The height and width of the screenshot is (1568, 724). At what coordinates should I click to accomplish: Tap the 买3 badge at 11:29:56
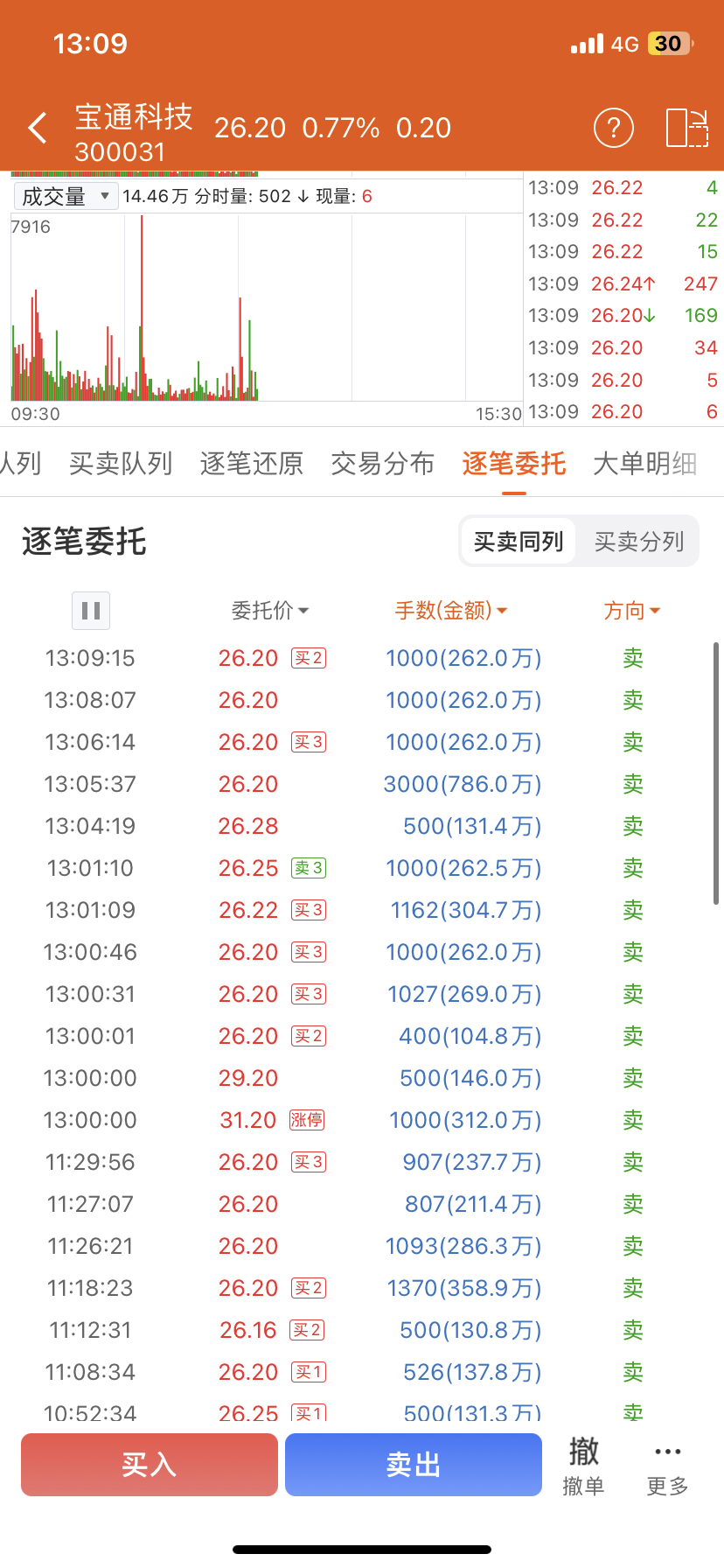click(x=309, y=1162)
